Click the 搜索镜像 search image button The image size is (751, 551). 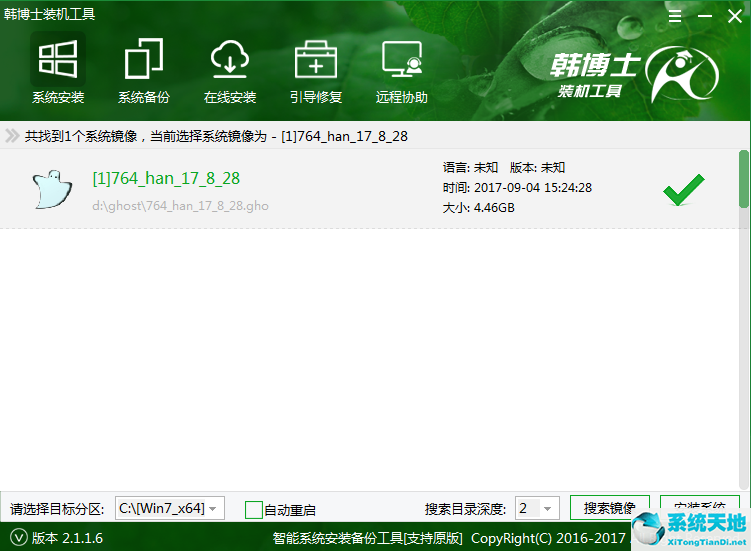[610, 507]
